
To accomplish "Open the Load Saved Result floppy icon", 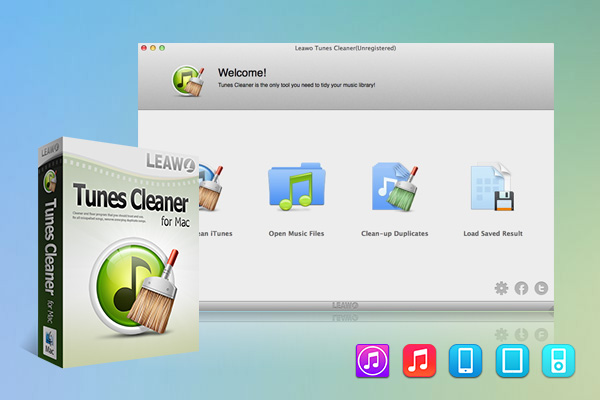I will click(492, 187).
